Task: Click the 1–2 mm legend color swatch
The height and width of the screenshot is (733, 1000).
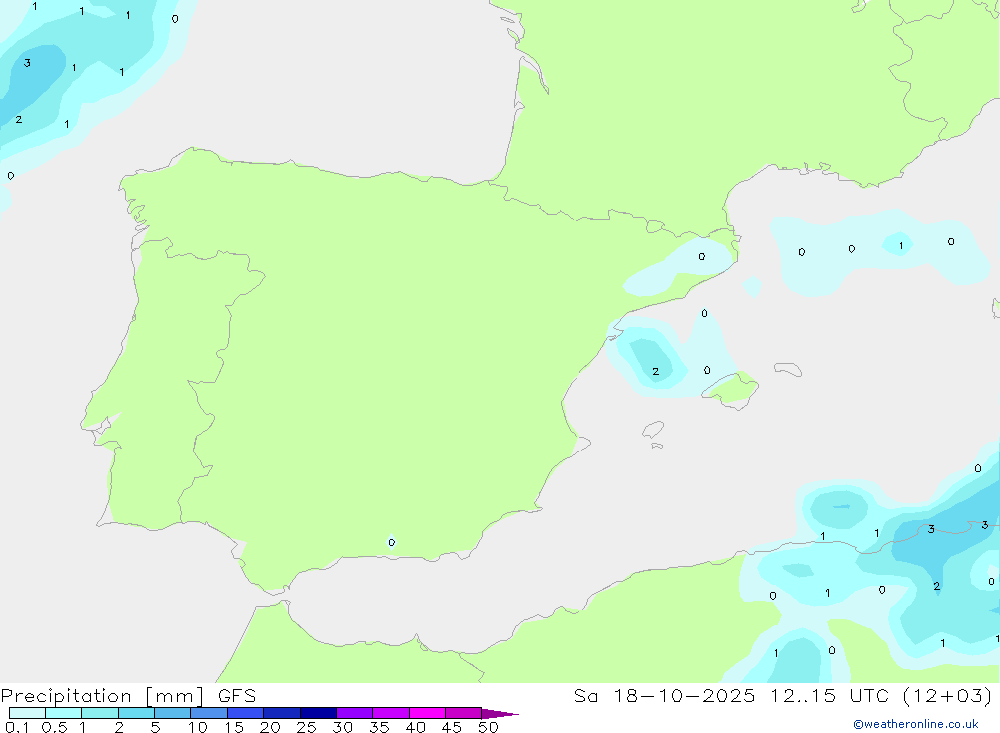Action: click(99, 713)
